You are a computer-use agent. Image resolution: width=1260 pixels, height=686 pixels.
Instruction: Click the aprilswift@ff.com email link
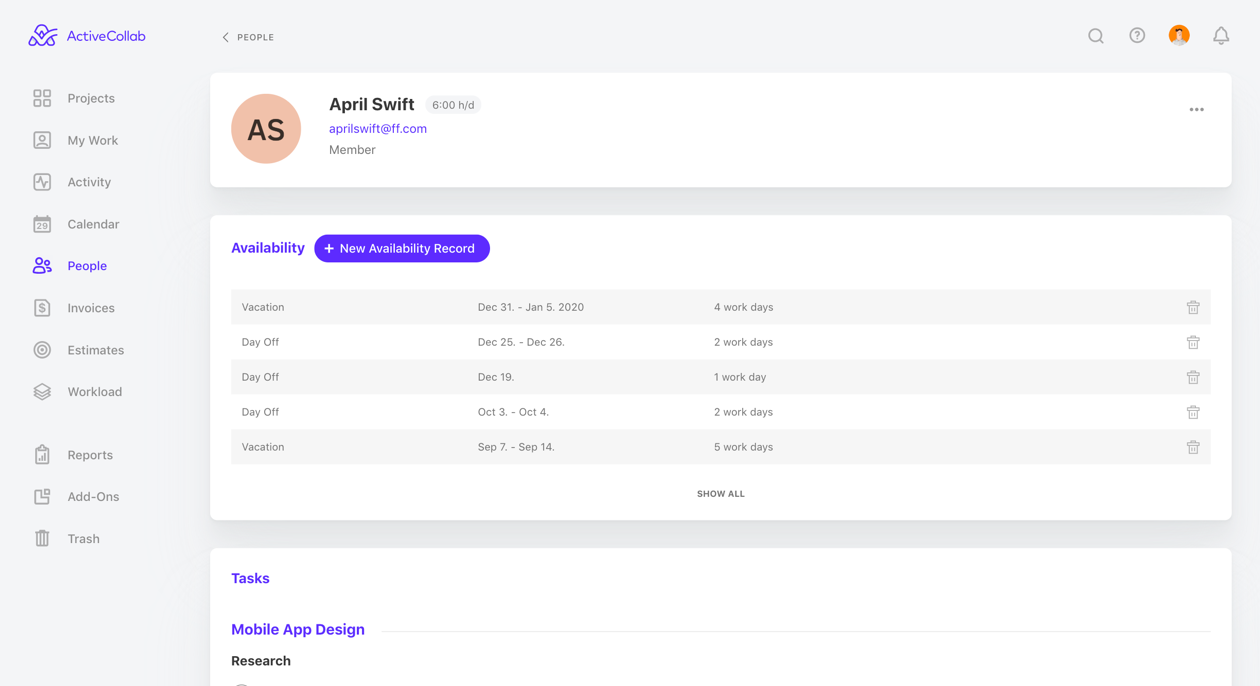click(x=378, y=128)
